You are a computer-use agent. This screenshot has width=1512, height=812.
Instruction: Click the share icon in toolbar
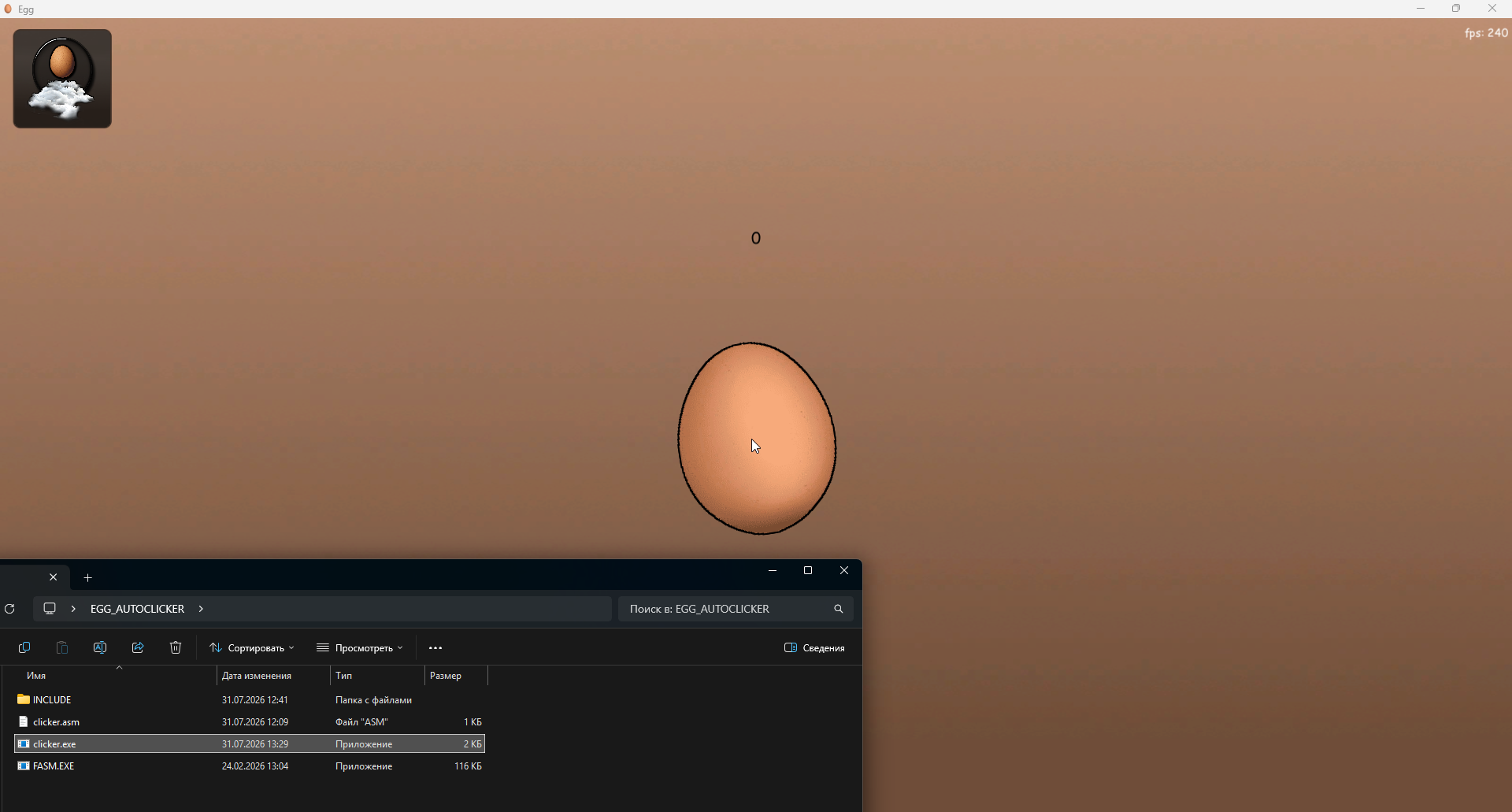[138, 647]
